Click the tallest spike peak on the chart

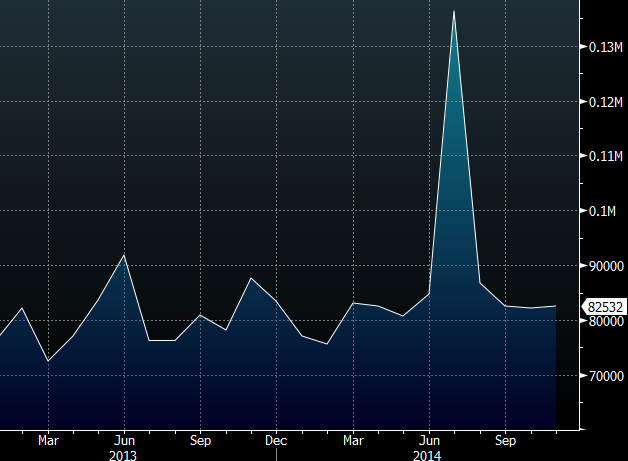click(454, 11)
